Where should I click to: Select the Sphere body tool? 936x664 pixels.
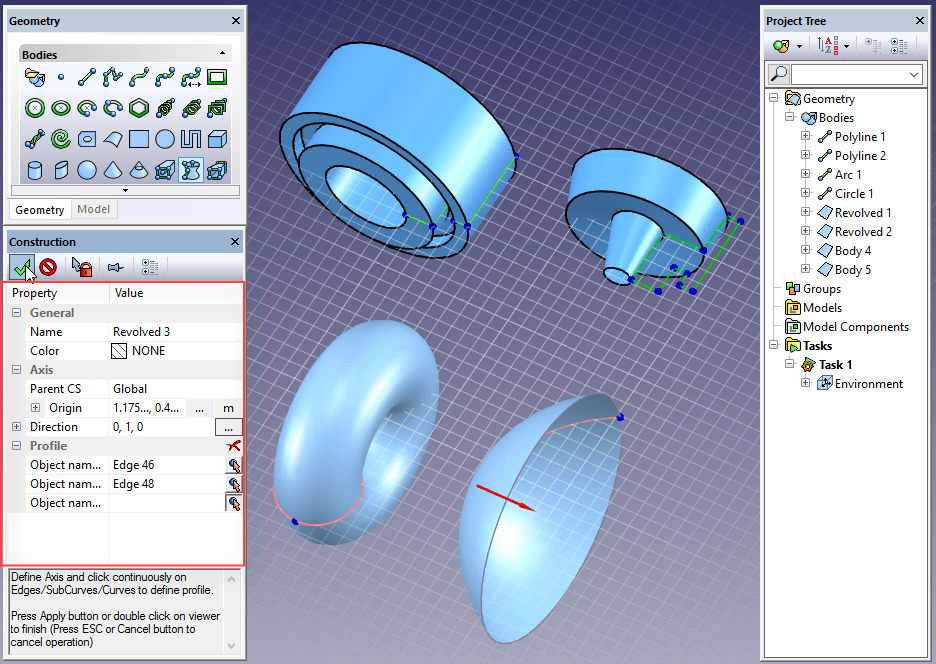click(87, 170)
